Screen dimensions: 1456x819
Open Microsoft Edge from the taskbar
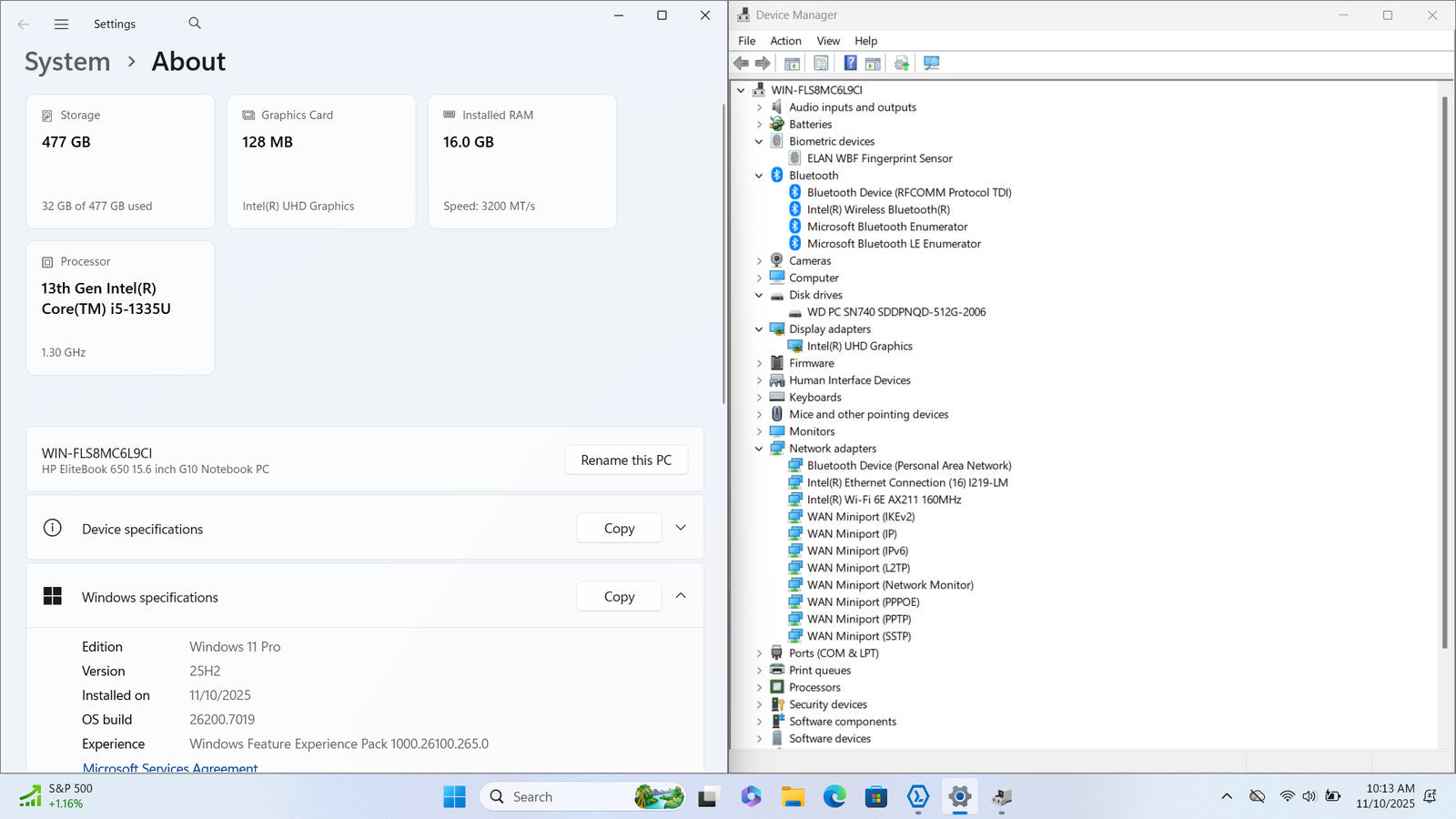pos(834,797)
